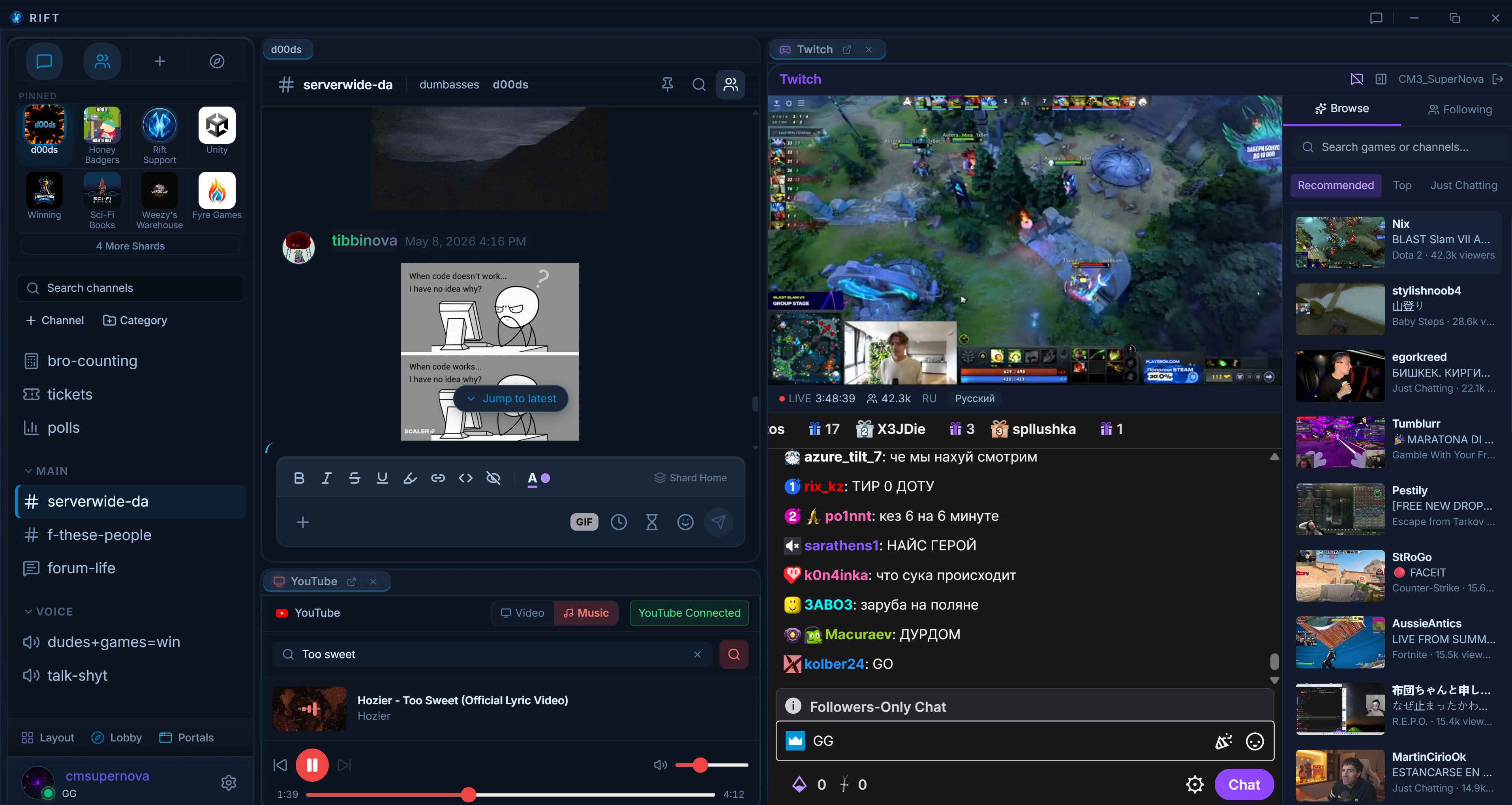Open the Русский language tag
1512x805 pixels.
point(974,399)
